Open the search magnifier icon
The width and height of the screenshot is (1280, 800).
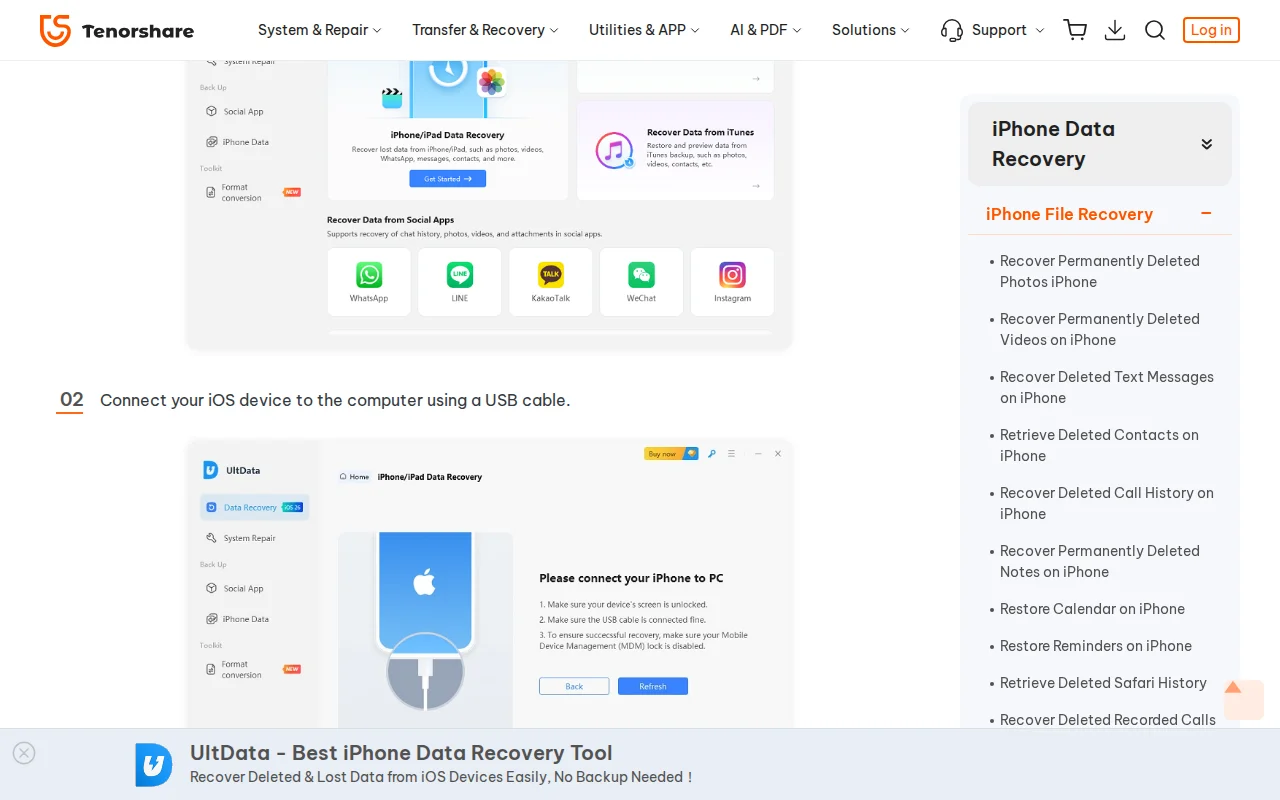coord(1155,30)
